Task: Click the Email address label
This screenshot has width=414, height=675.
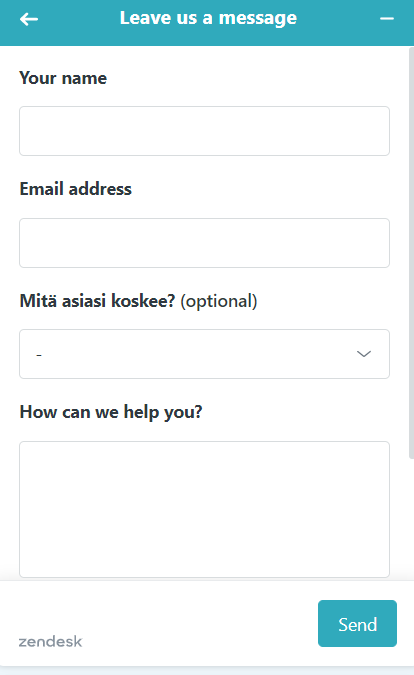Action: [76, 189]
